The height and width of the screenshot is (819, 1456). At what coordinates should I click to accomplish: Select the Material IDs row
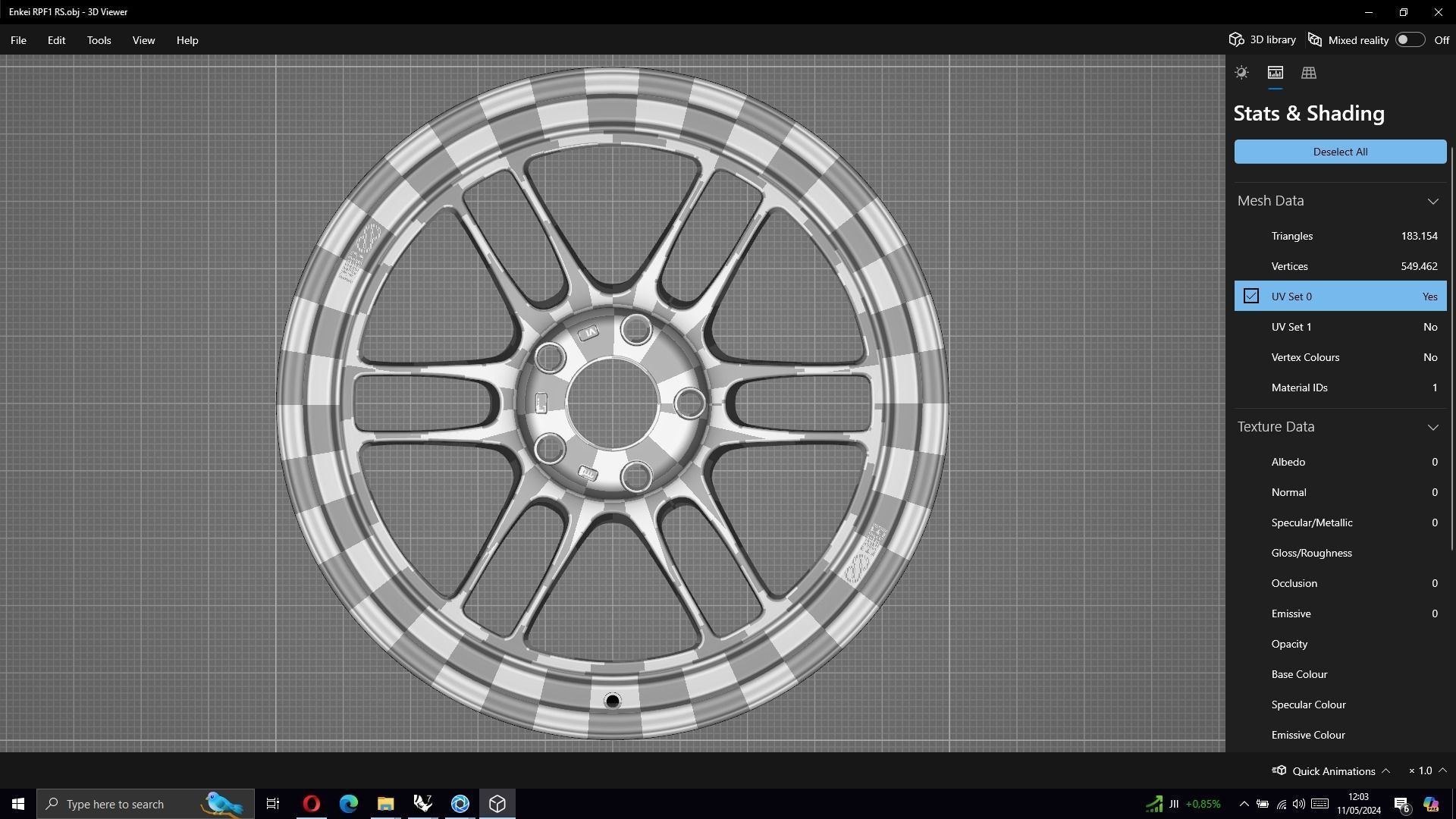pyautogui.click(x=1340, y=388)
